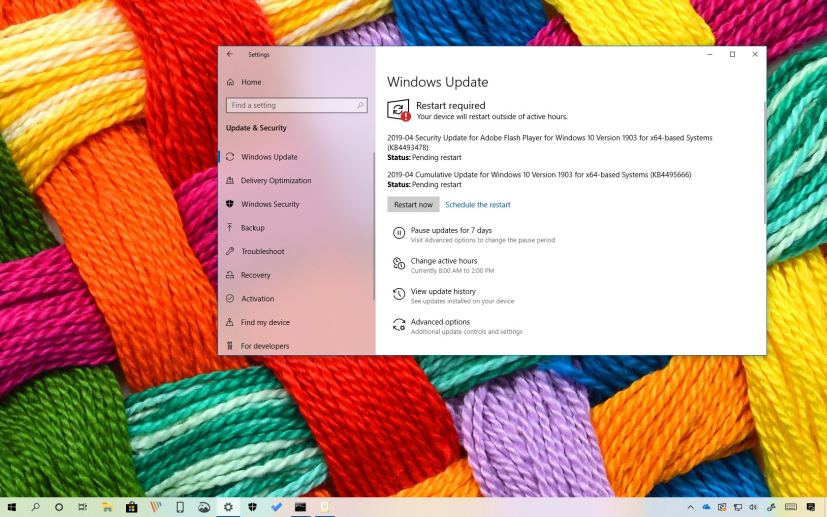Viewport: 827px width, 517px height.
Task: Click the OneDrive cloud tray icon
Action: tap(706, 507)
